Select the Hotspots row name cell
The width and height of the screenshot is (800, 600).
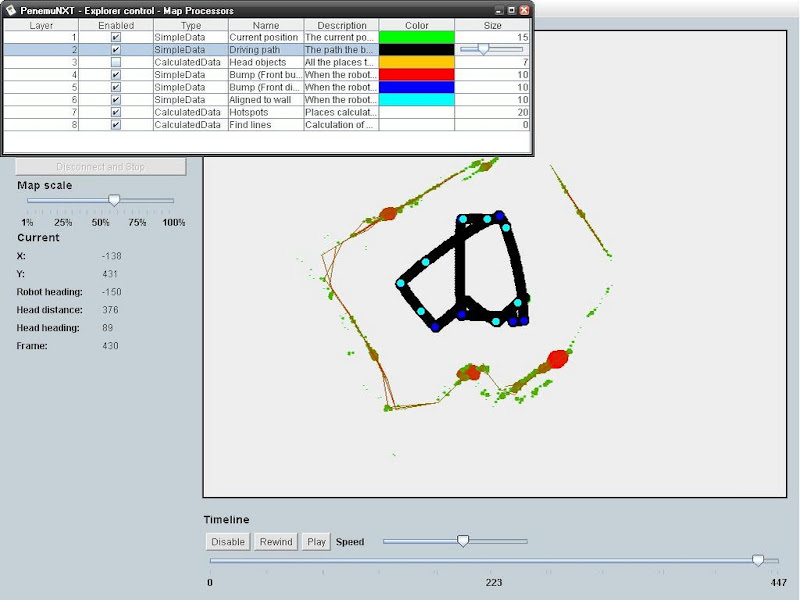point(265,112)
